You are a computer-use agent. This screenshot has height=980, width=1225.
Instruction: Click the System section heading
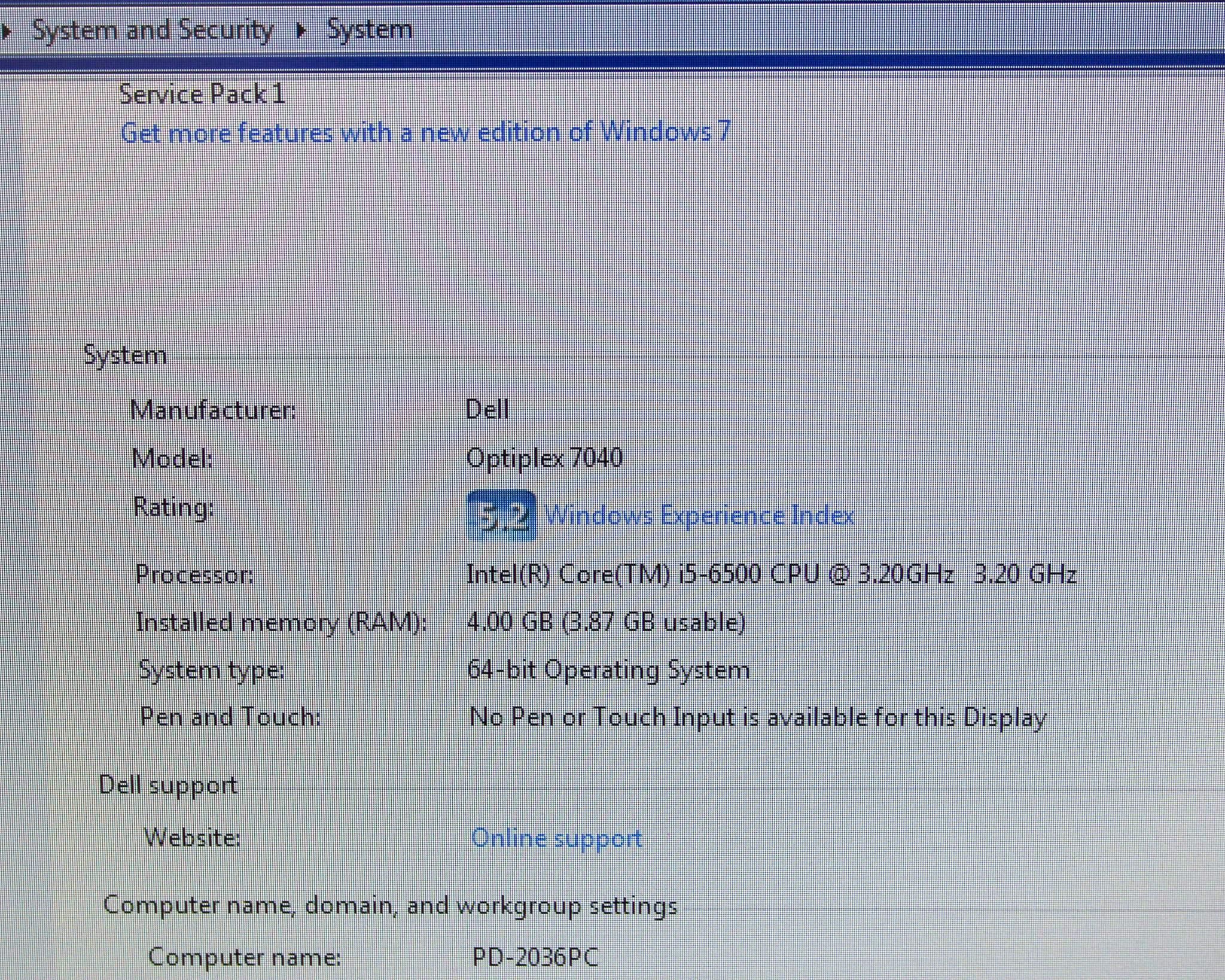(125, 355)
